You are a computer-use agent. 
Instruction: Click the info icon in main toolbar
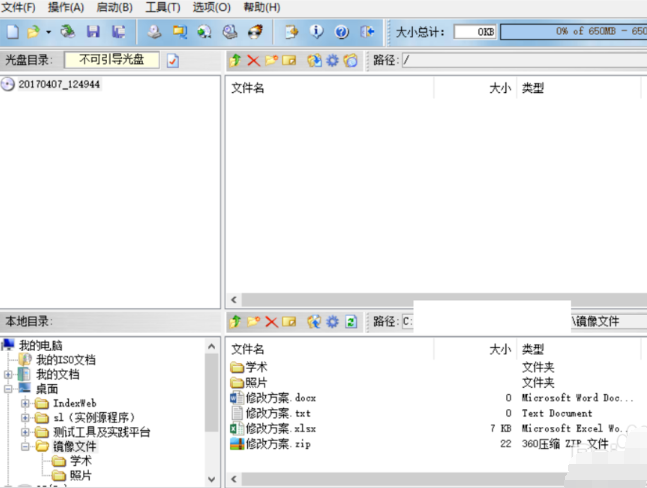tap(314, 32)
